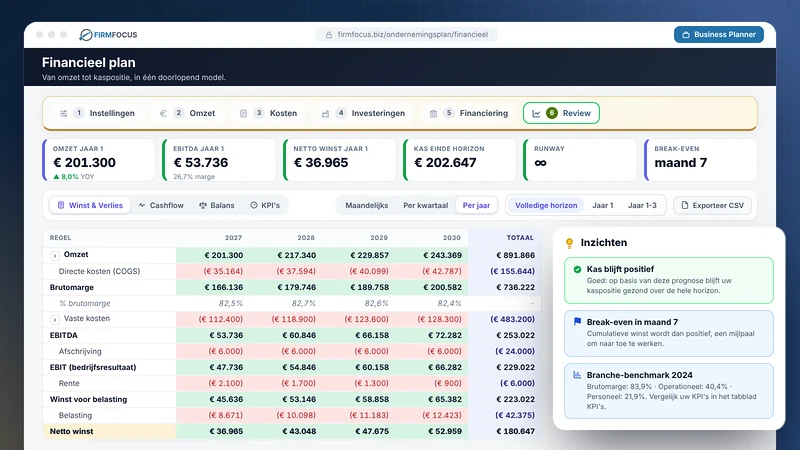Screen dimensions: 800x450
Task: Click the Omzet Jaar 1 card
Action: pos(99,160)
